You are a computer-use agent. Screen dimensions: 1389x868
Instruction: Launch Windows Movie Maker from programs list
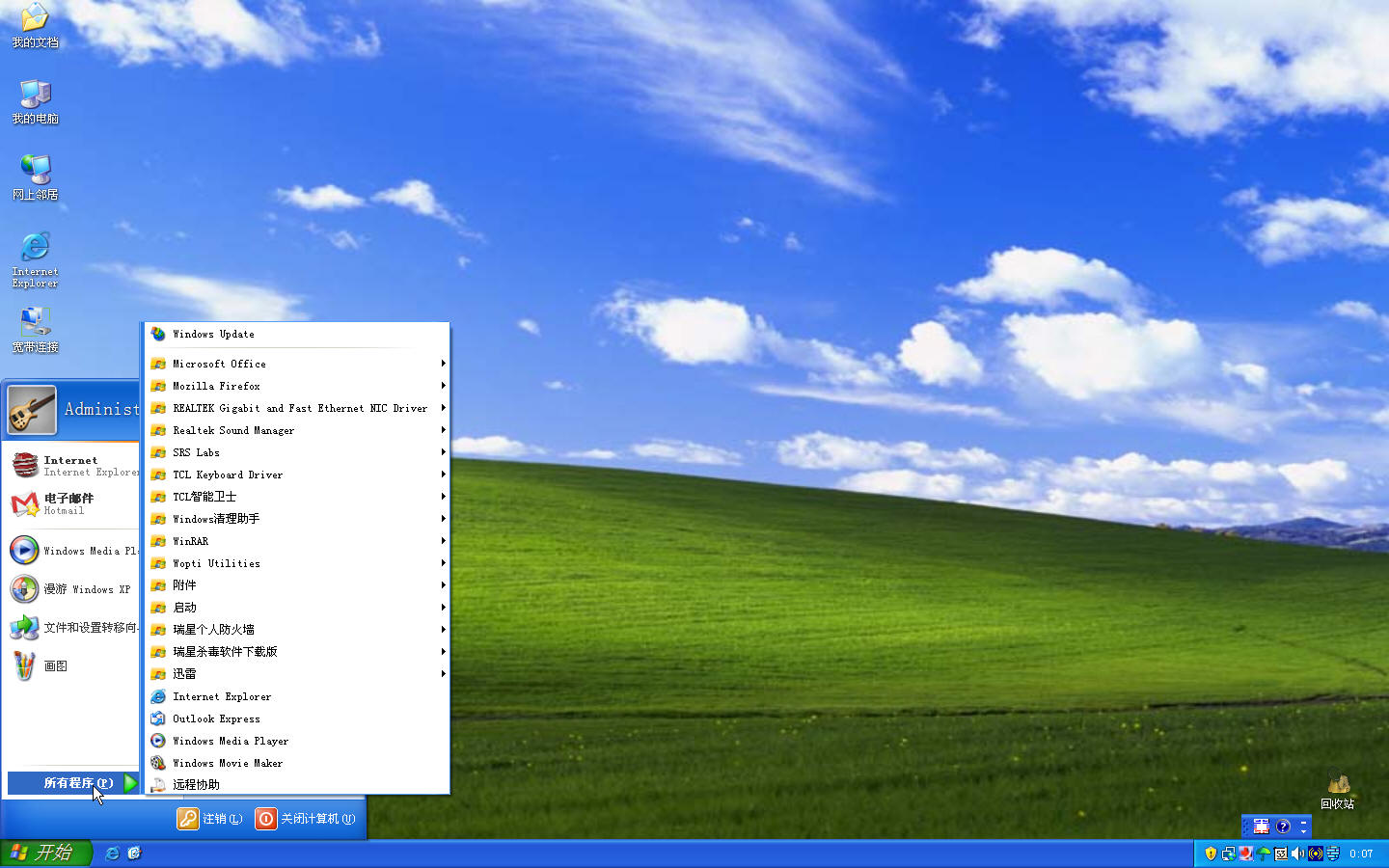[x=297, y=763]
